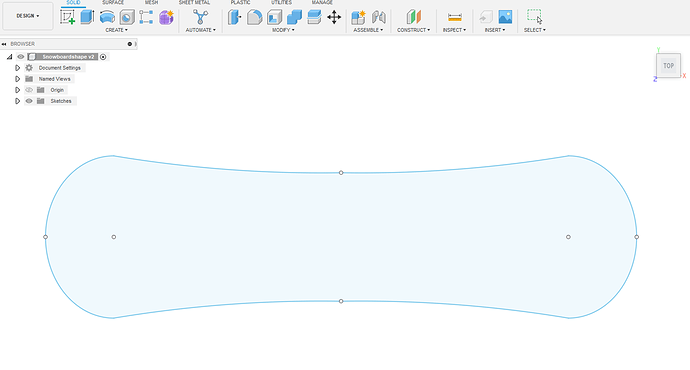Switch to the MANAGE tab
This screenshot has height=370, width=690.
point(322,3)
